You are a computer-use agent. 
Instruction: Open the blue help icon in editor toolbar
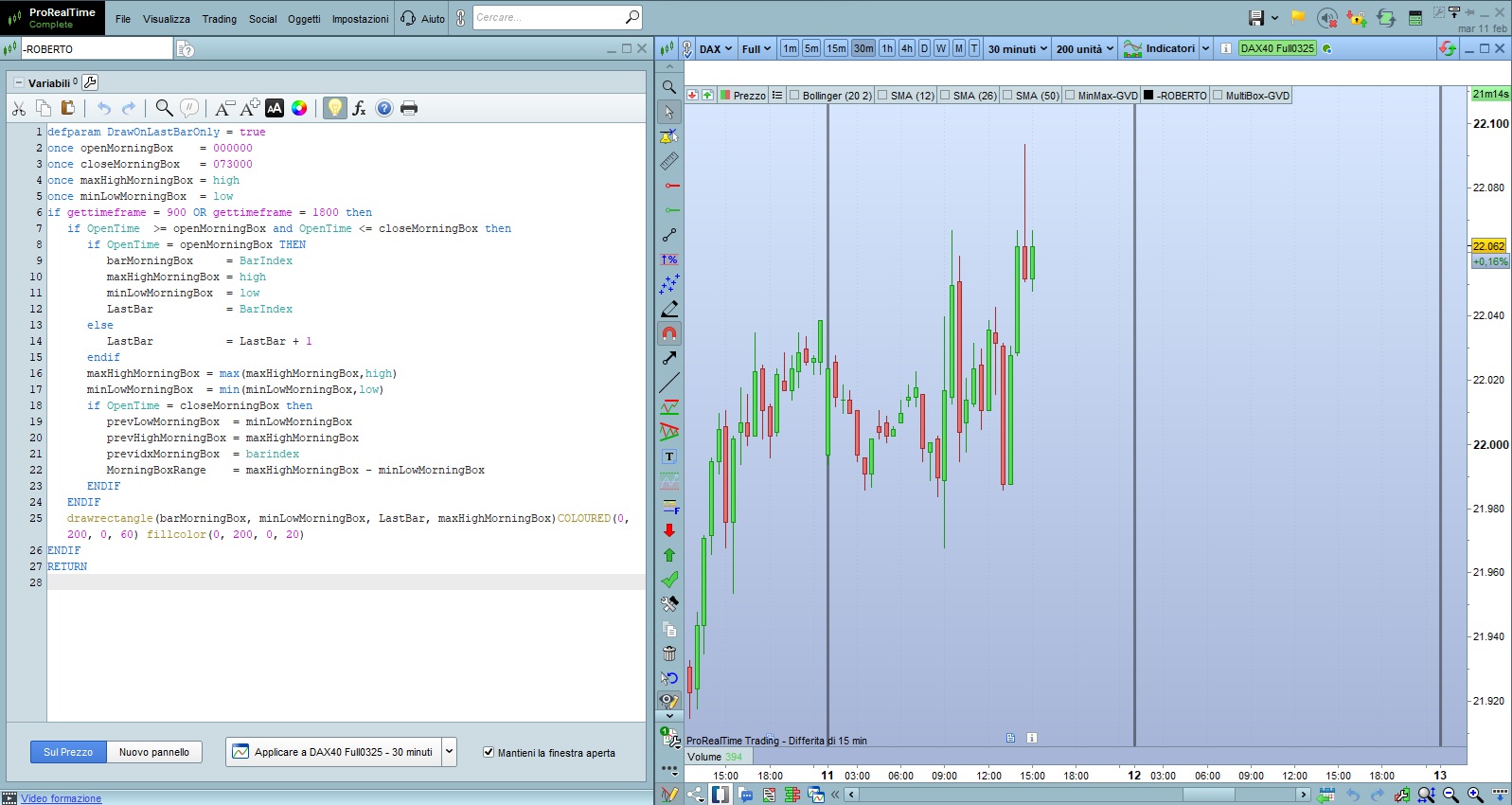click(384, 108)
